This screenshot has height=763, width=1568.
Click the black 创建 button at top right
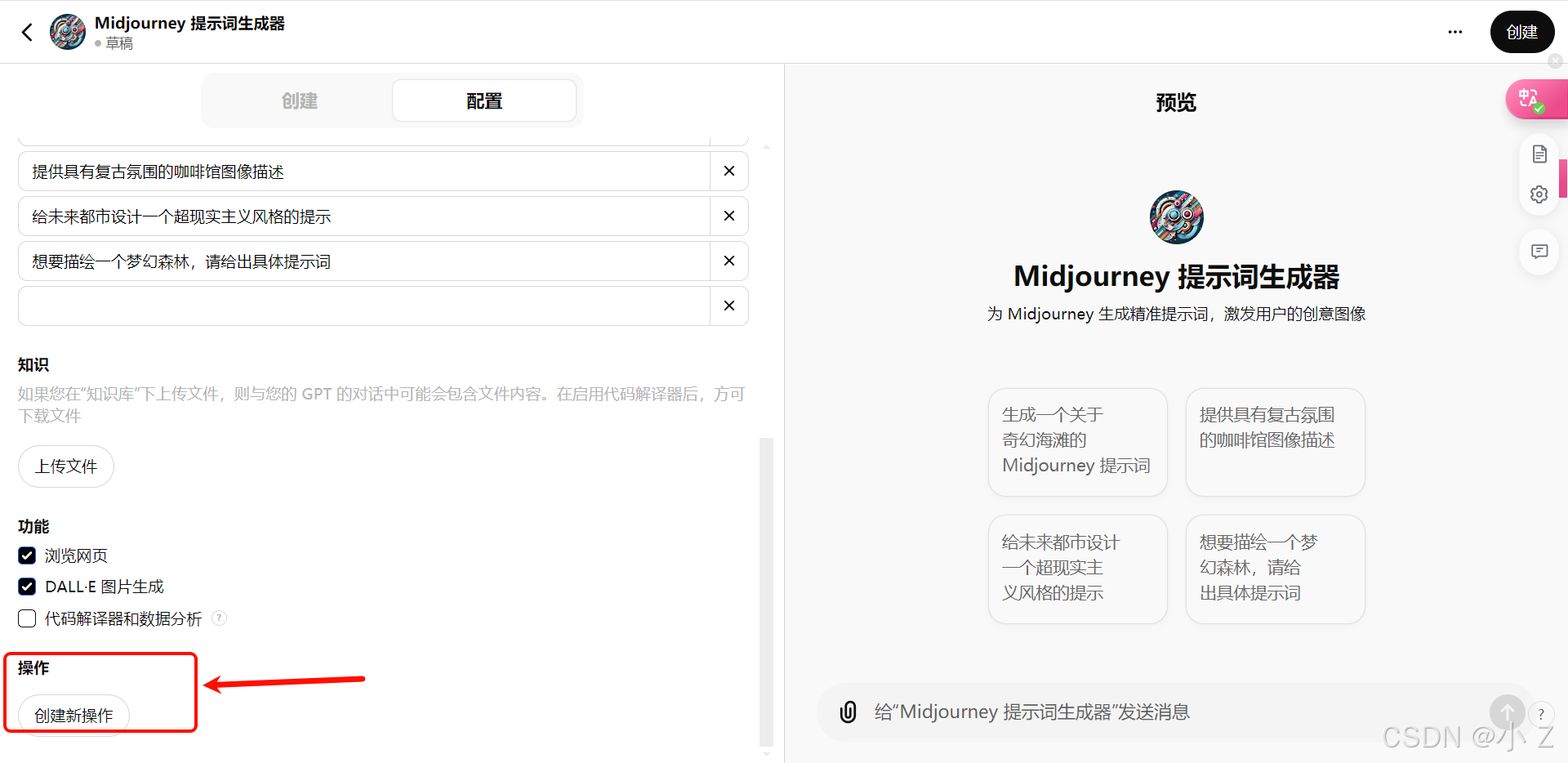(1522, 32)
